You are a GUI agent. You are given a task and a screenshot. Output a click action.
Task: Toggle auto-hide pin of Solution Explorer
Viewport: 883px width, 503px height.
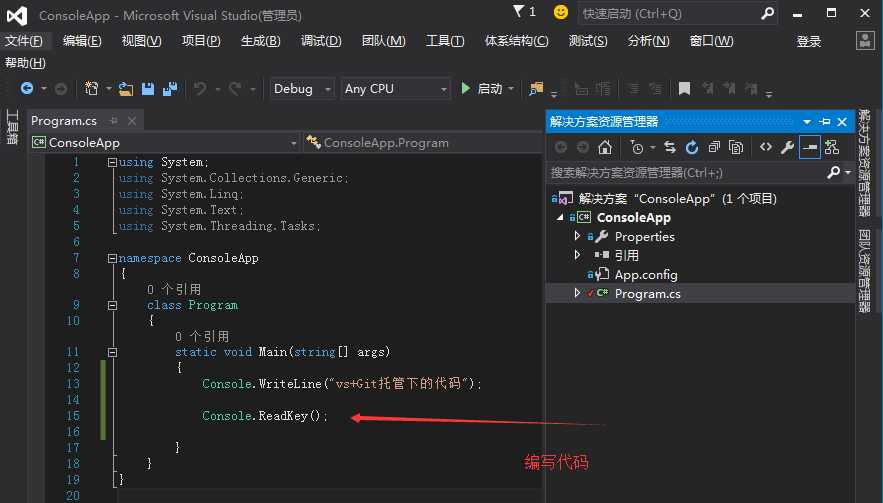coord(825,122)
